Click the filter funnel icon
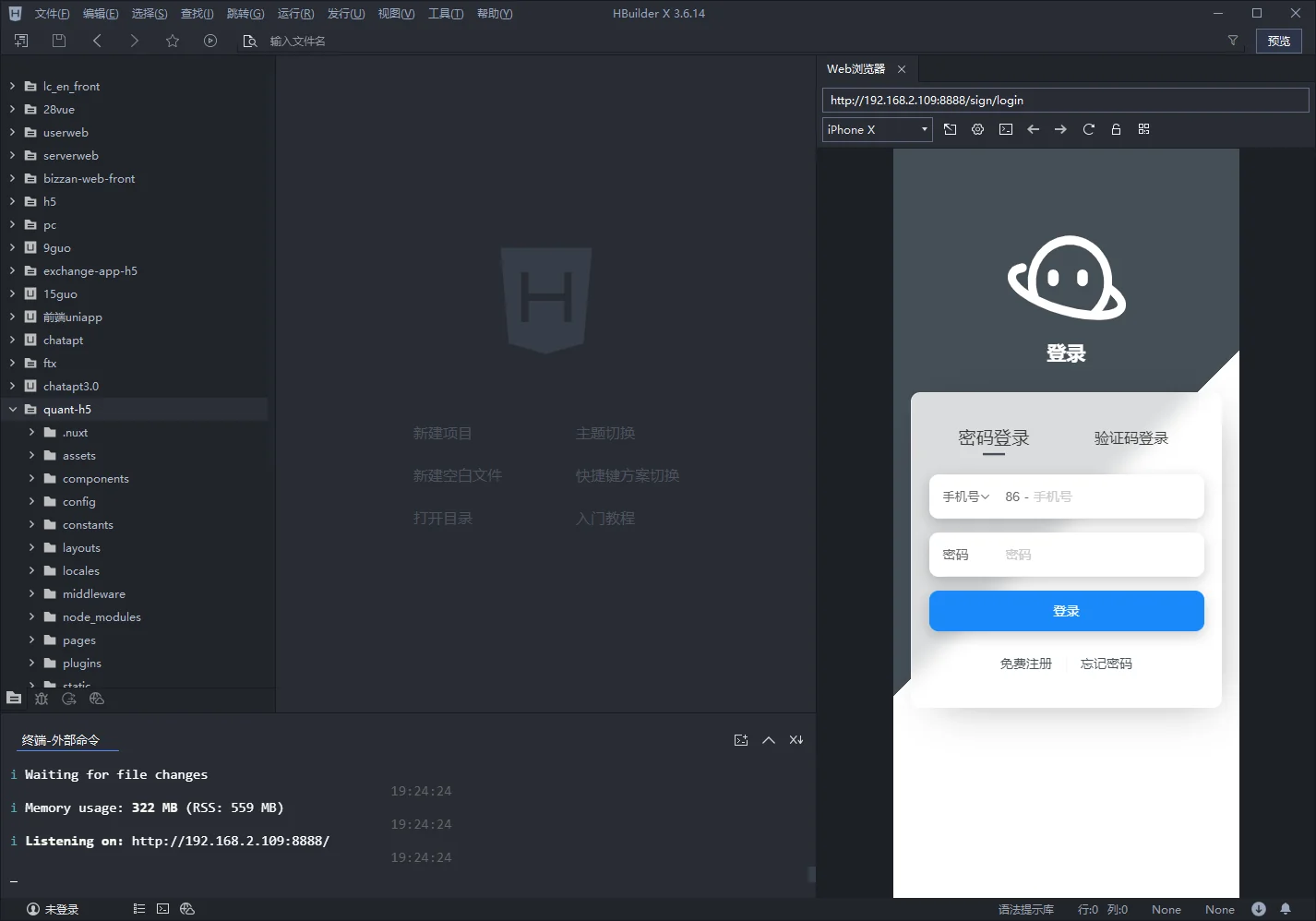Screen dimensions: 1316x921 pos(1233,41)
